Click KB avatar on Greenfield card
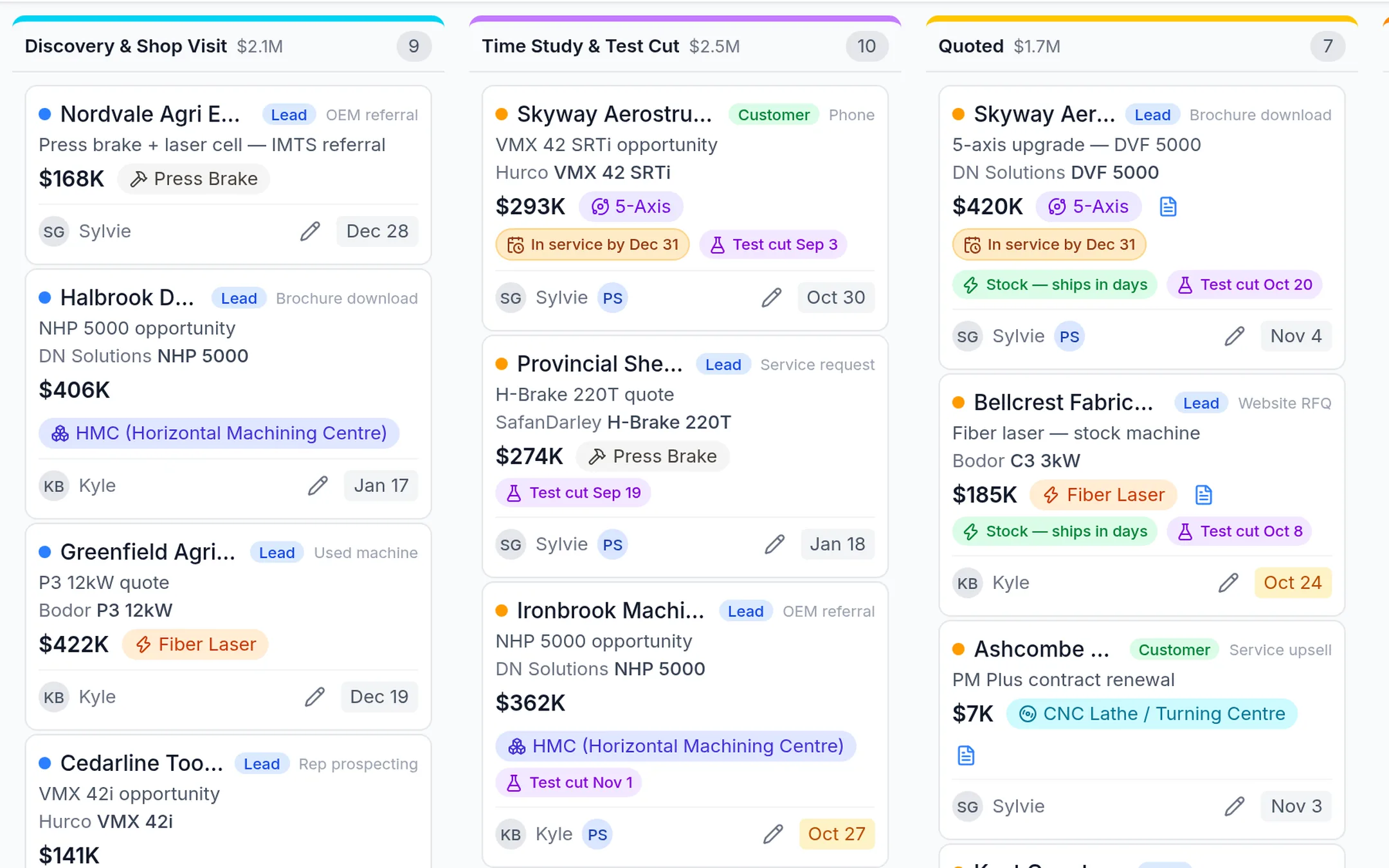 point(54,697)
